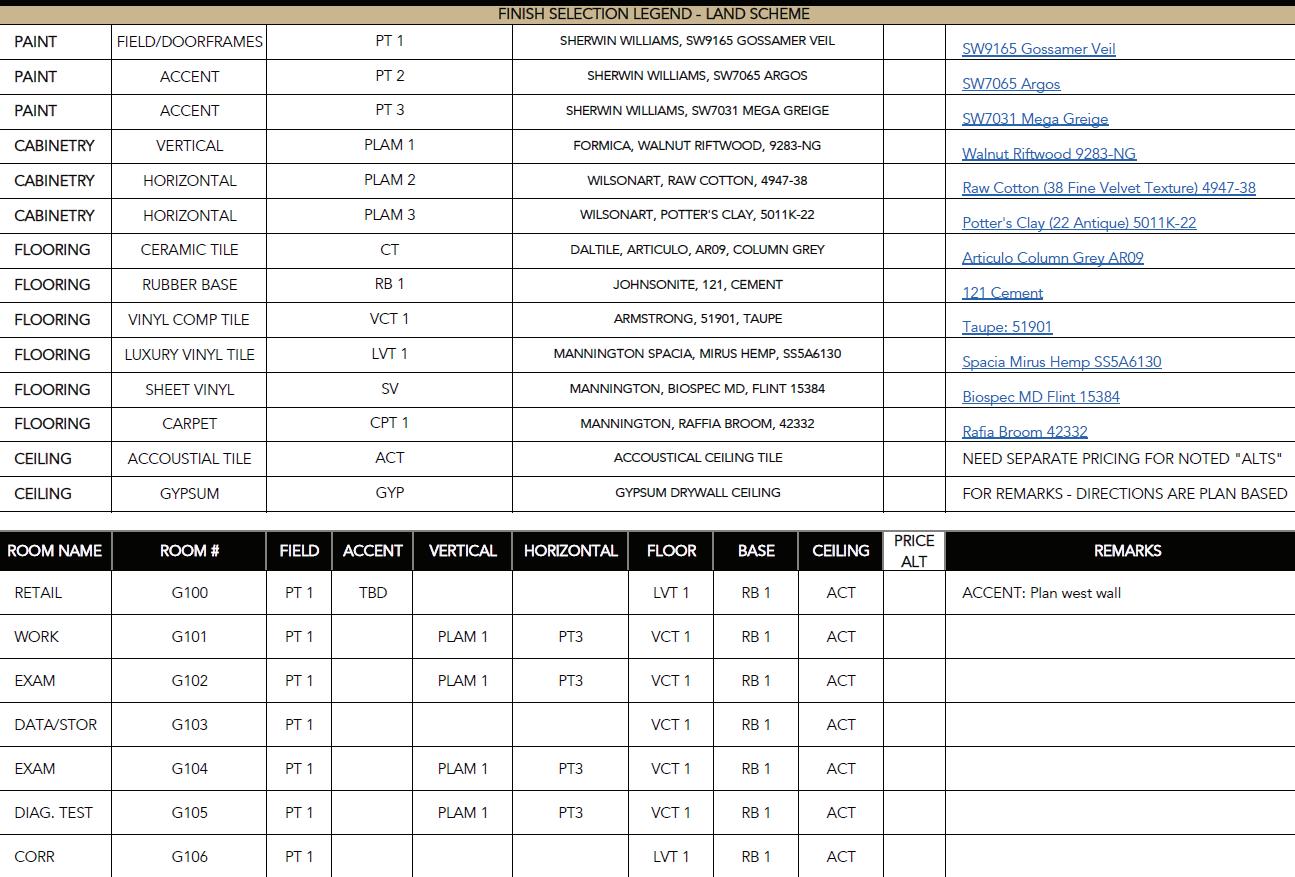Select the ACCOUSTICAL CEILING TILE description cell
1295x877 pixels.
pos(697,458)
